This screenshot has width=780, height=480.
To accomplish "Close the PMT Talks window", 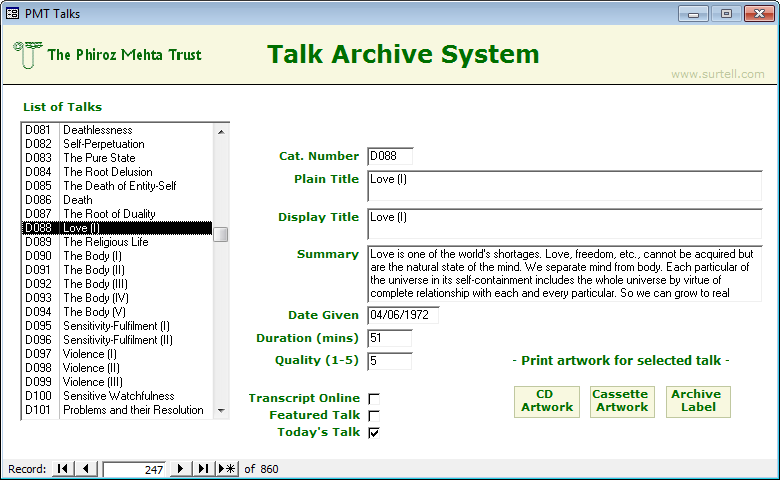I will click(759, 14).
